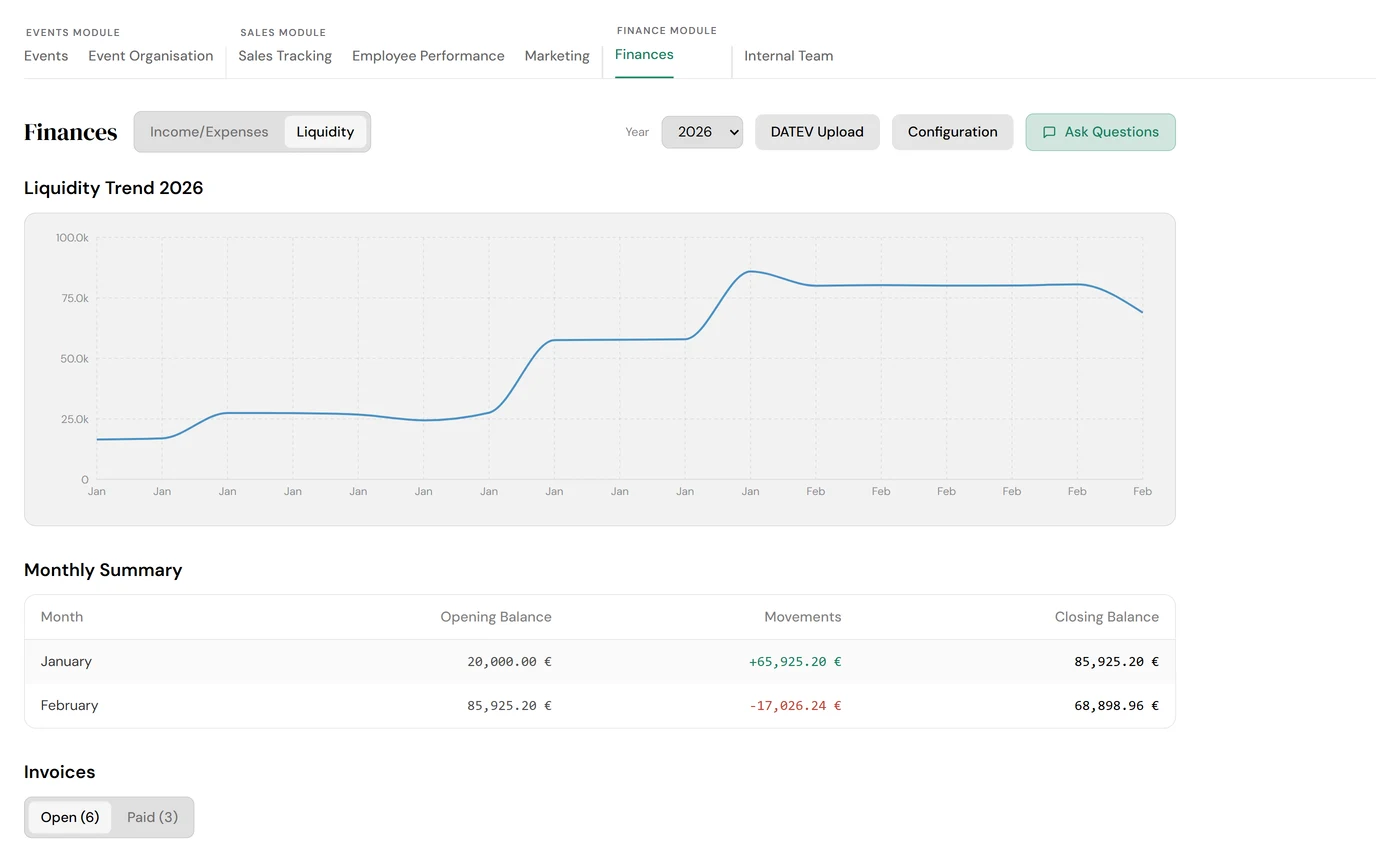Click the Closing Balance column header

pyautogui.click(x=1107, y=617)
